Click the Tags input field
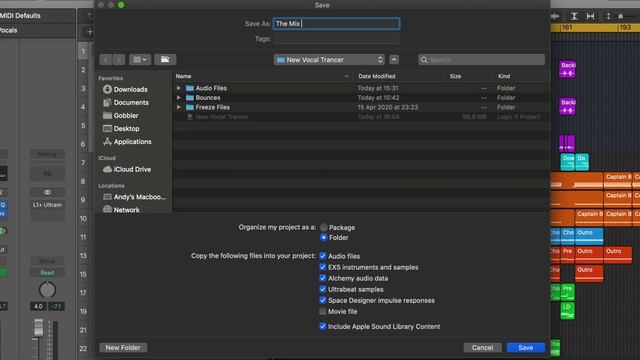The image size is (640, 360). coord(336,39)
